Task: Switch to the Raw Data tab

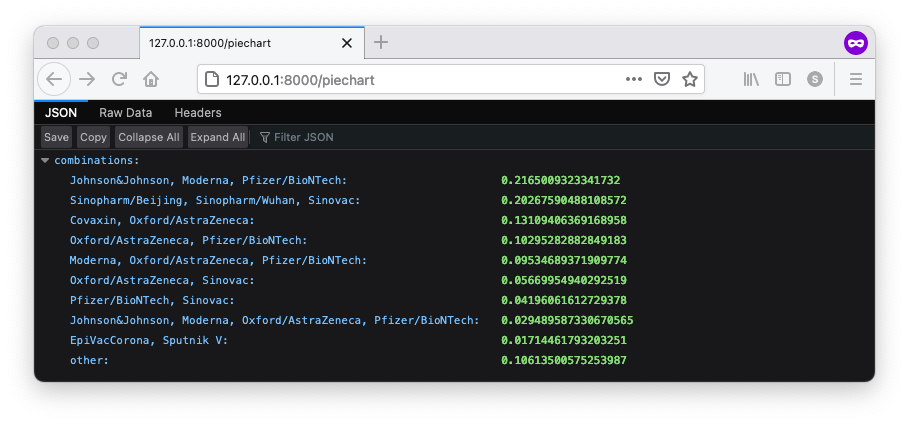Action: 125,113
